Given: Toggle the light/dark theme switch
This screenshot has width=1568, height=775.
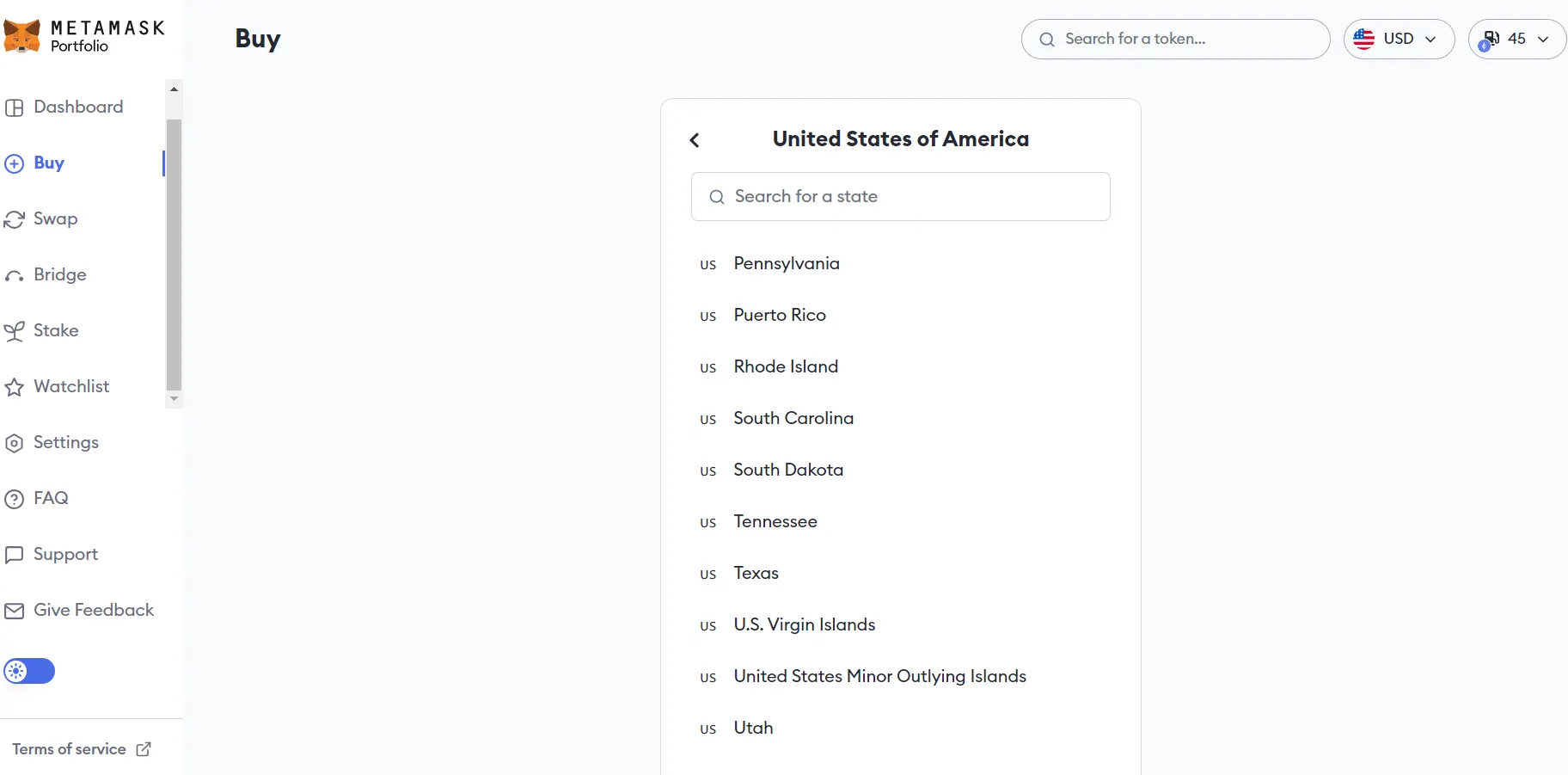Looking at the screenshot, I should (29, 671).
